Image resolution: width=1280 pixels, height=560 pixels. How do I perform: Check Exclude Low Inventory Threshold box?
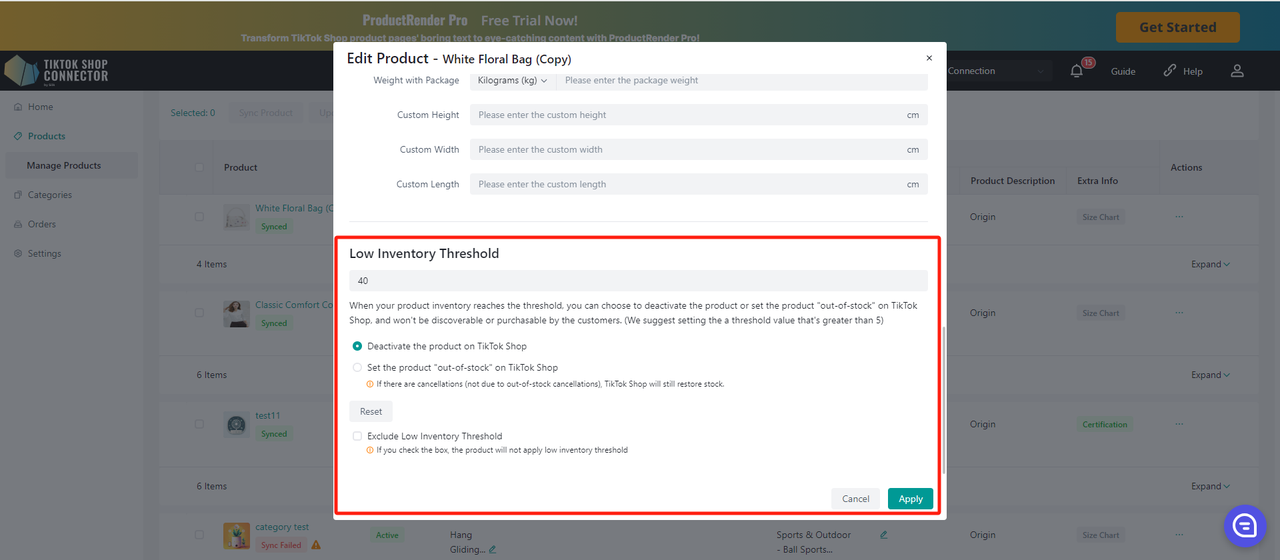tap(357, 436)
